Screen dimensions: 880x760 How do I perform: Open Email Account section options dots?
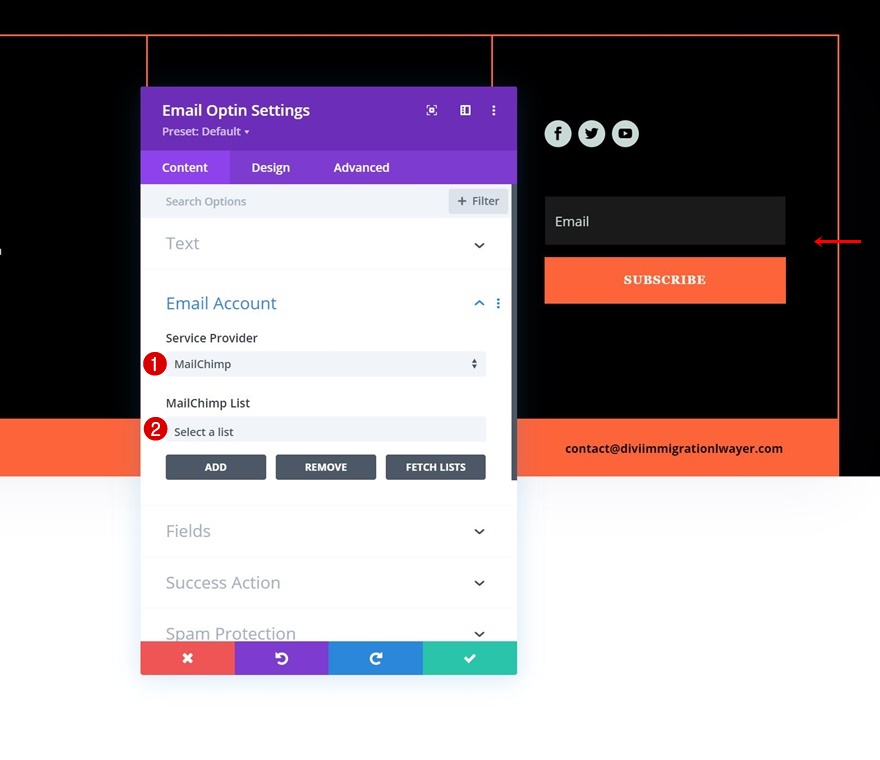coord(498,304)
